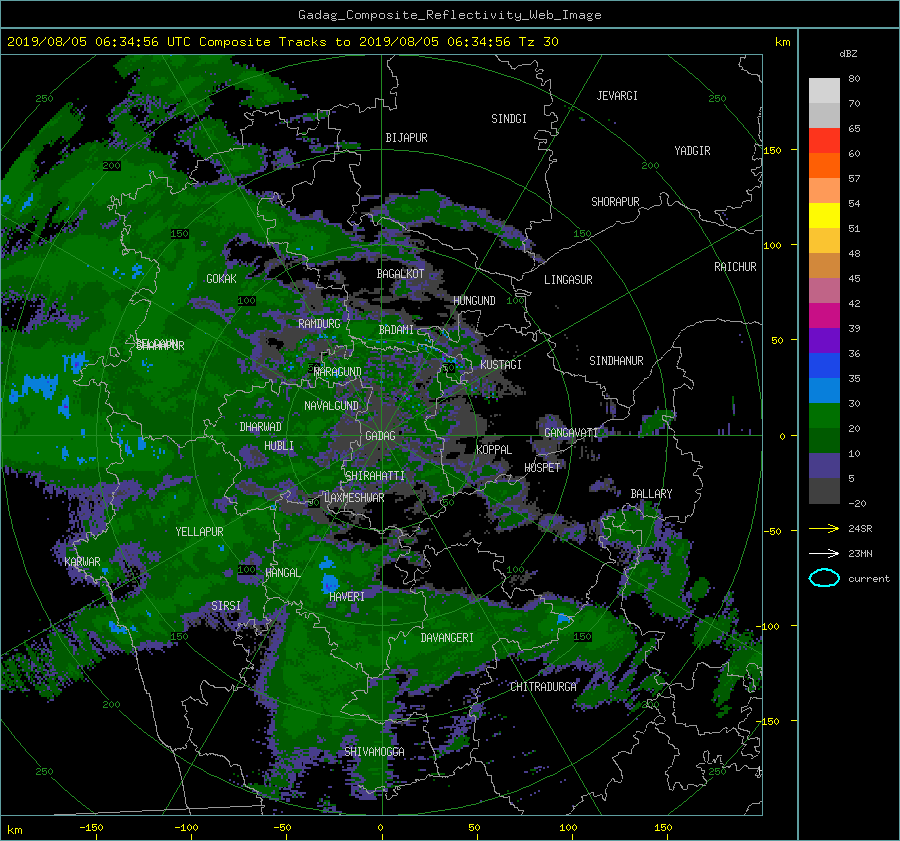
Task: Click the GADAG radar center label
Action: click(x=380, y=436)
